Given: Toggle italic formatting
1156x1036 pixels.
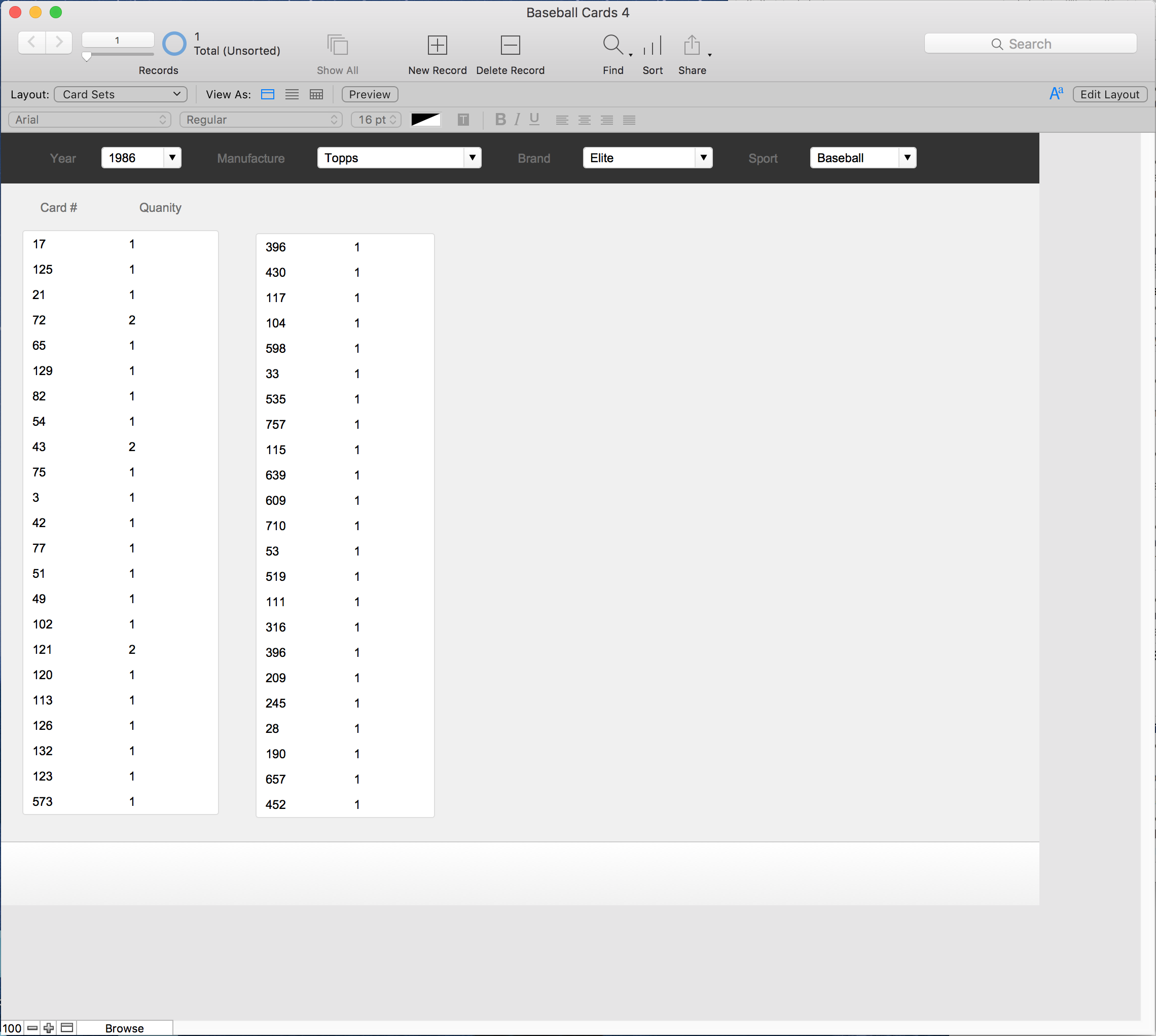Looking at the screenshot, I should (517, 120).
